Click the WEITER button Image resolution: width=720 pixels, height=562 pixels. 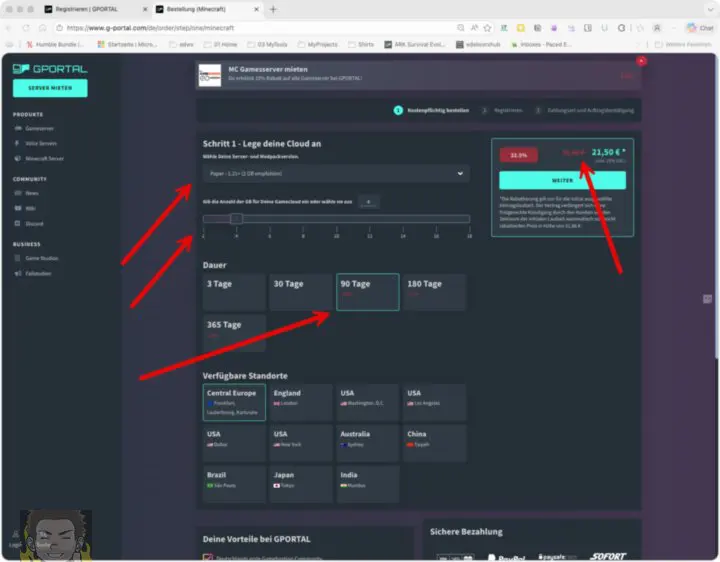pyautogui.click(x=561, y=181)
